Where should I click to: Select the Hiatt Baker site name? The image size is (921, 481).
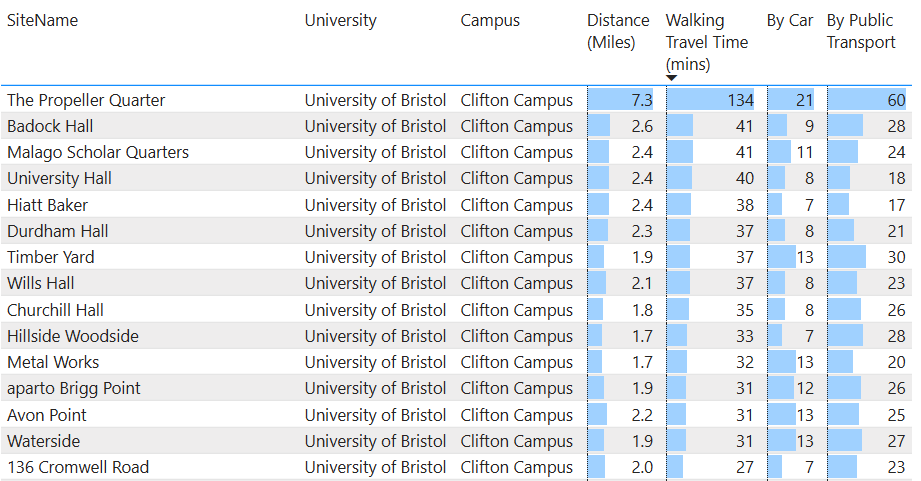[47, 205]
